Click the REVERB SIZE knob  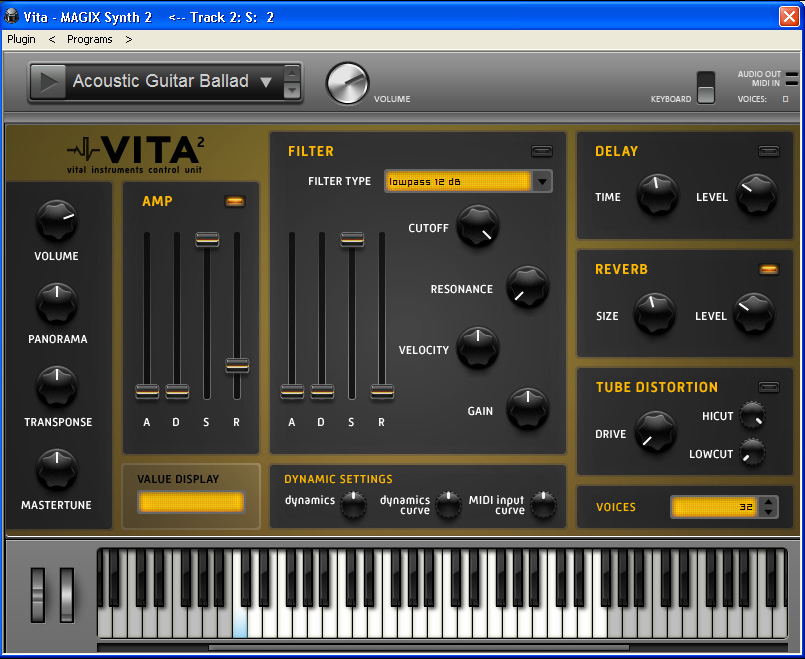coord(655,314)
